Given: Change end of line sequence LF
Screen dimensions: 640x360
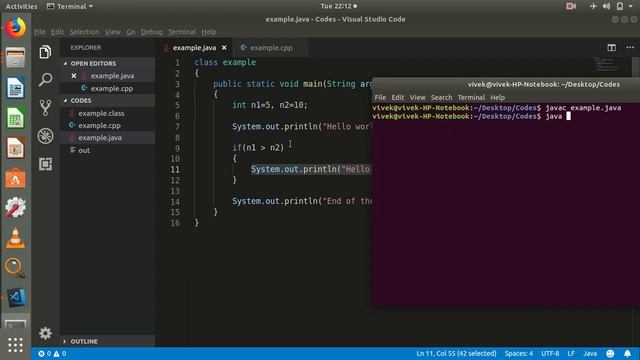Looking at the screenshot, I should coord(571,353).
